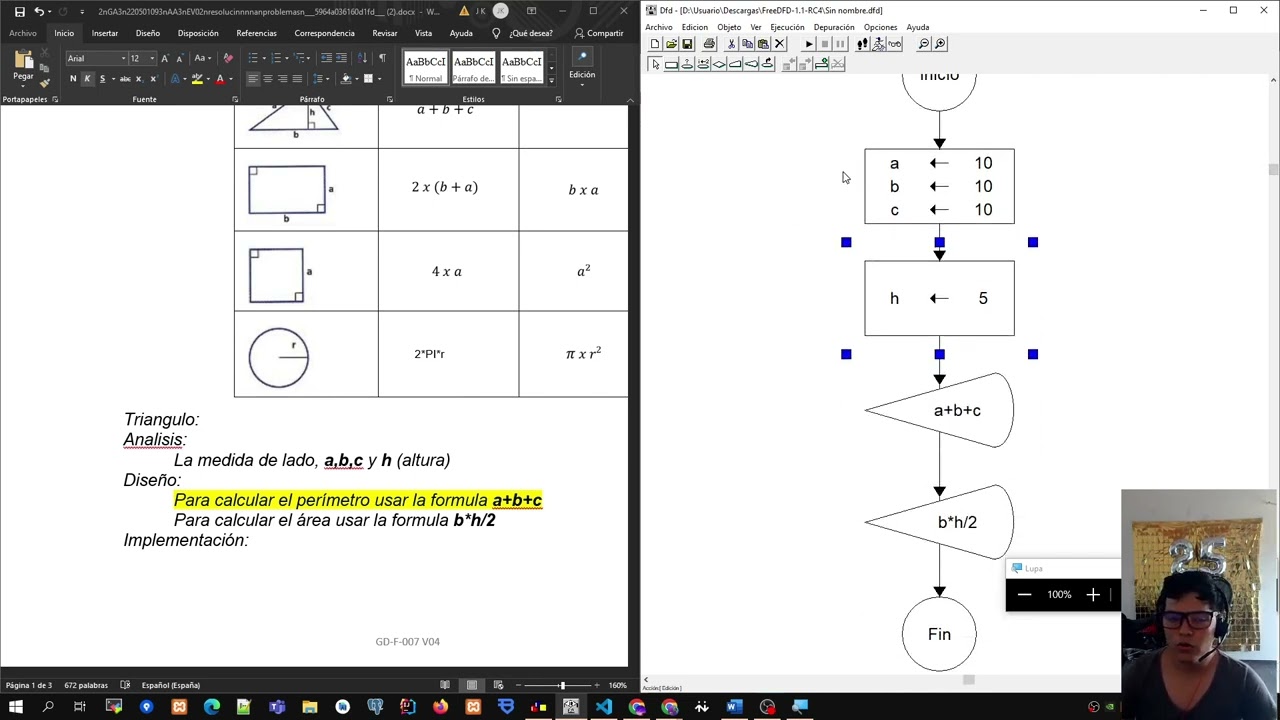Open the font size dropdown showing 12
1280x720 pixels.
152,58
